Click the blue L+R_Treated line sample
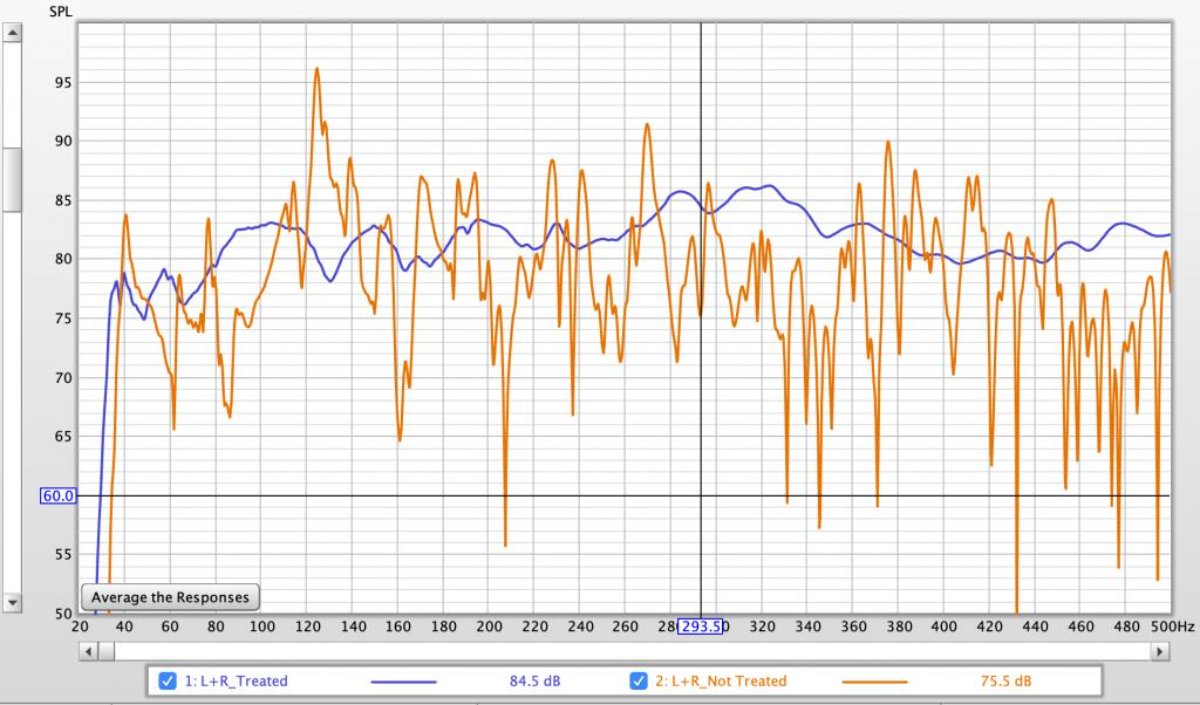Viewport: 1200px width, 705px height. click(403, 682)
